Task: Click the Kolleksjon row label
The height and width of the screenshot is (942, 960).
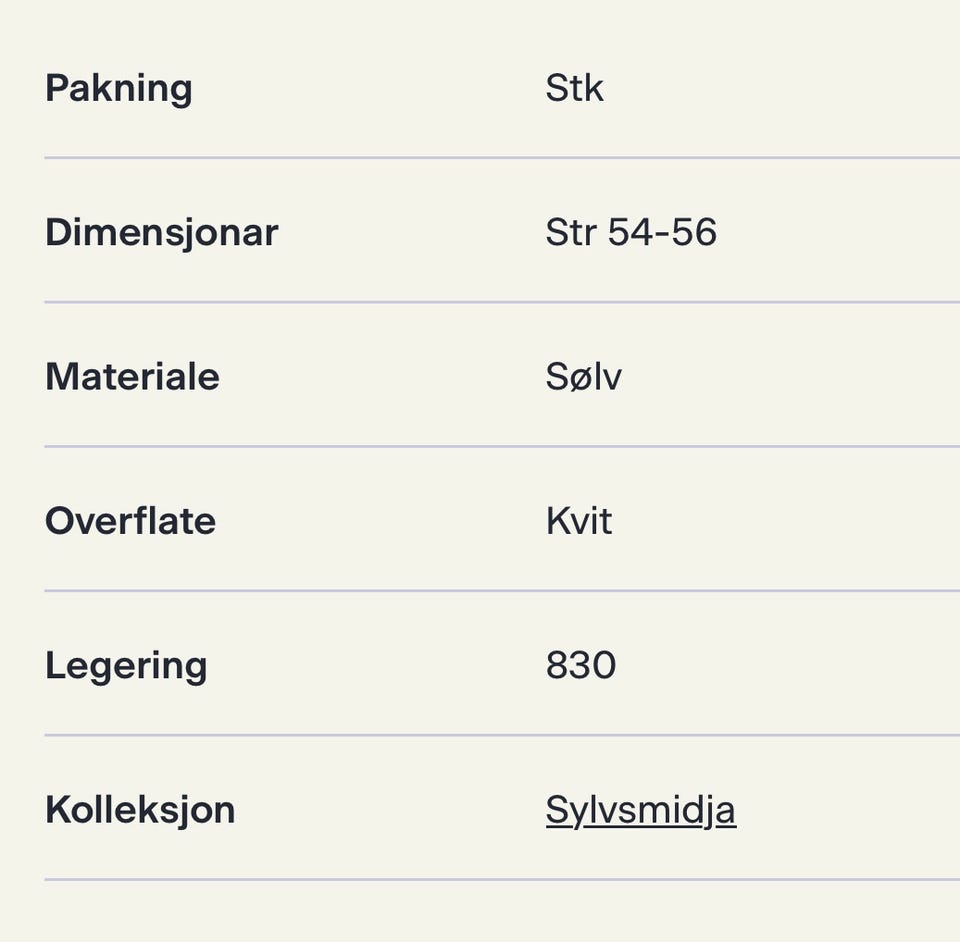Action: tap(140, 810)
